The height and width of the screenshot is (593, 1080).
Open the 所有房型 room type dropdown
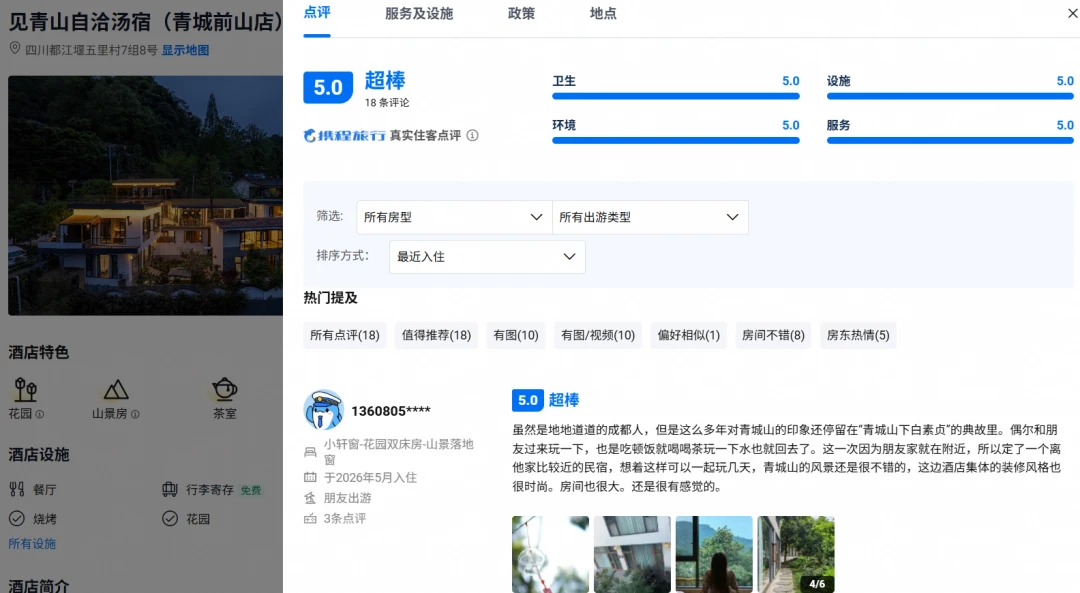click(x=454, y=217)
